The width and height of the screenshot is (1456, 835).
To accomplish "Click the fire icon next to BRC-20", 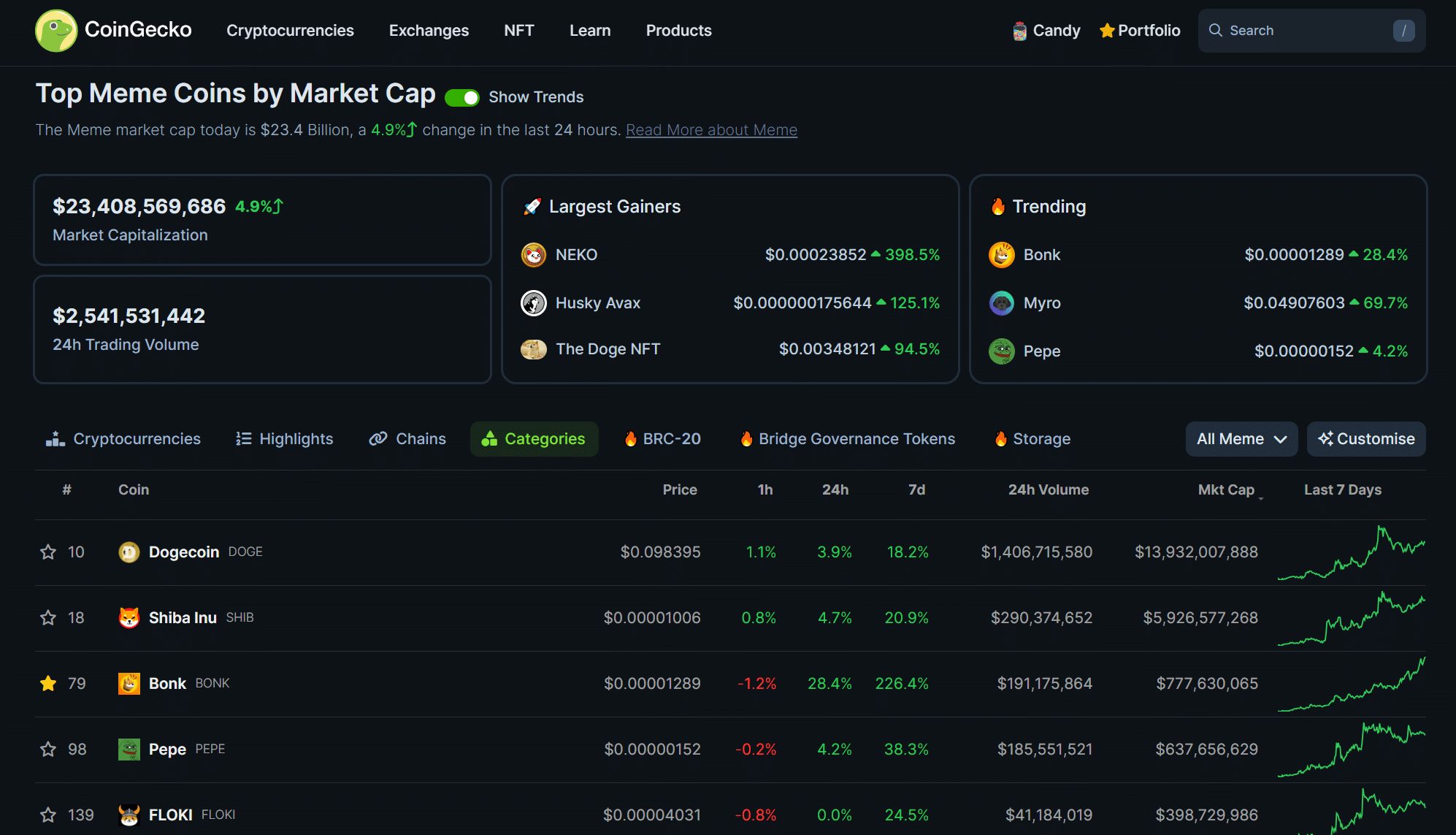I will (631, 439).
